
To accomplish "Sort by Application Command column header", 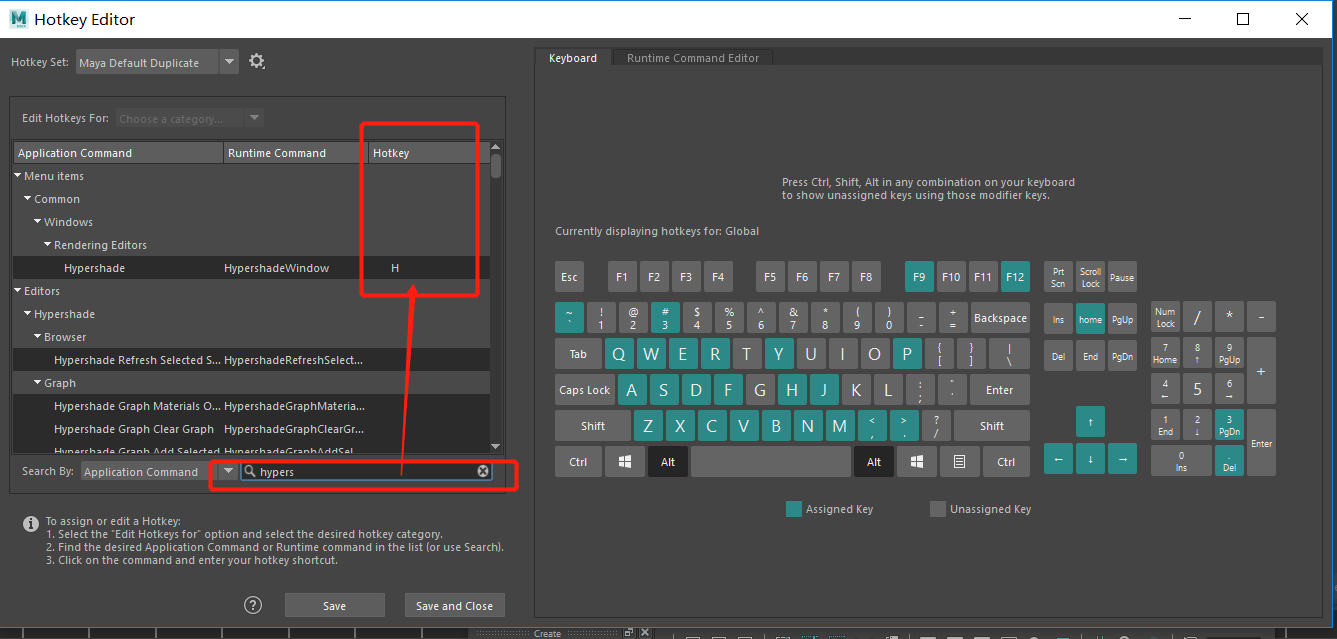I will 118,153.
